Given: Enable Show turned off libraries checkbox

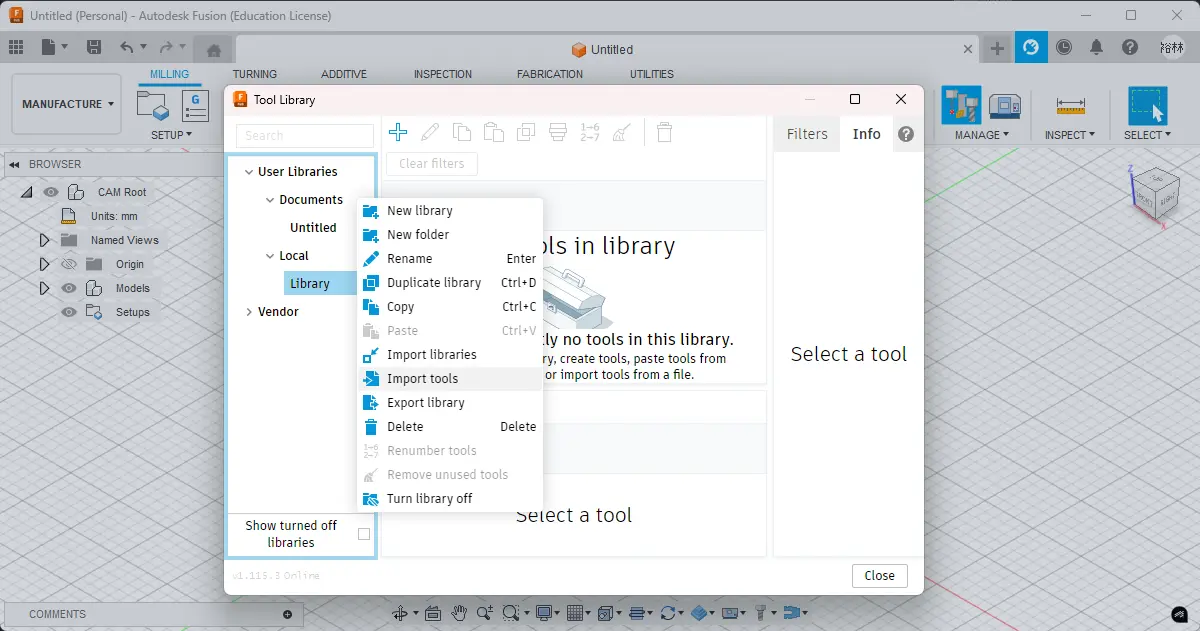Looking at the screenshot, I should click(364, 534).
